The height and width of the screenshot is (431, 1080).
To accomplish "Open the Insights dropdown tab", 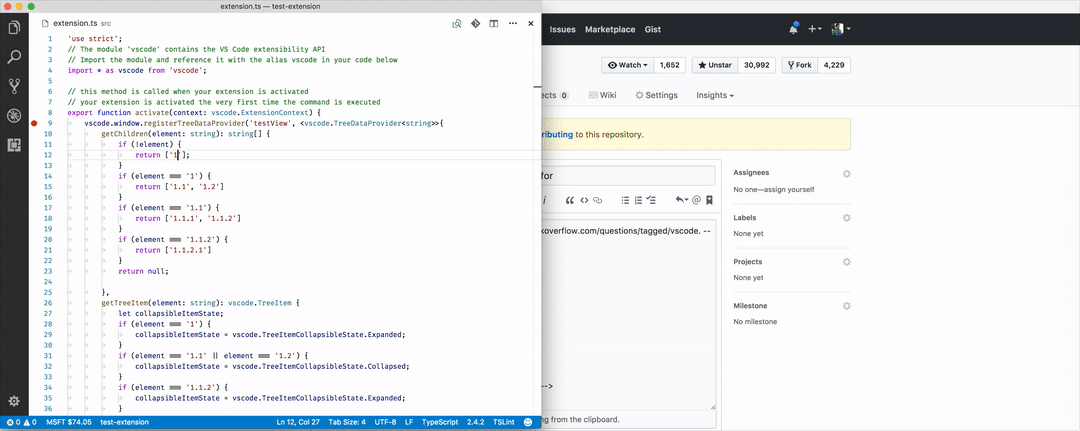I will [x=715, y=95].
